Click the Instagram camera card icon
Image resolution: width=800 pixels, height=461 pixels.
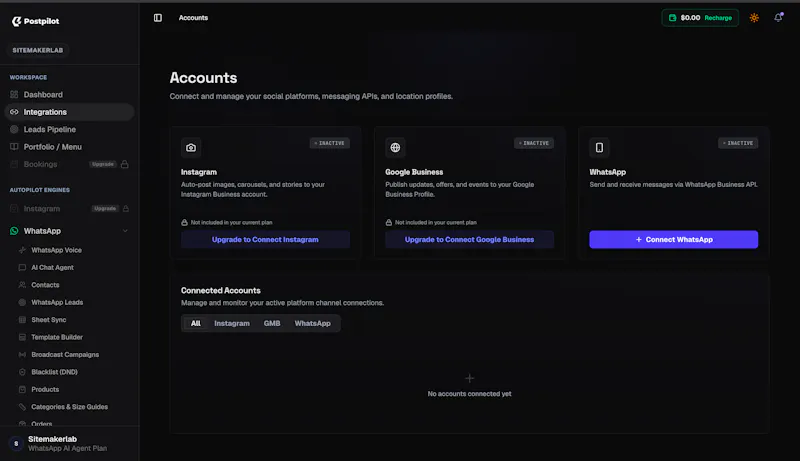click(191, 147)
